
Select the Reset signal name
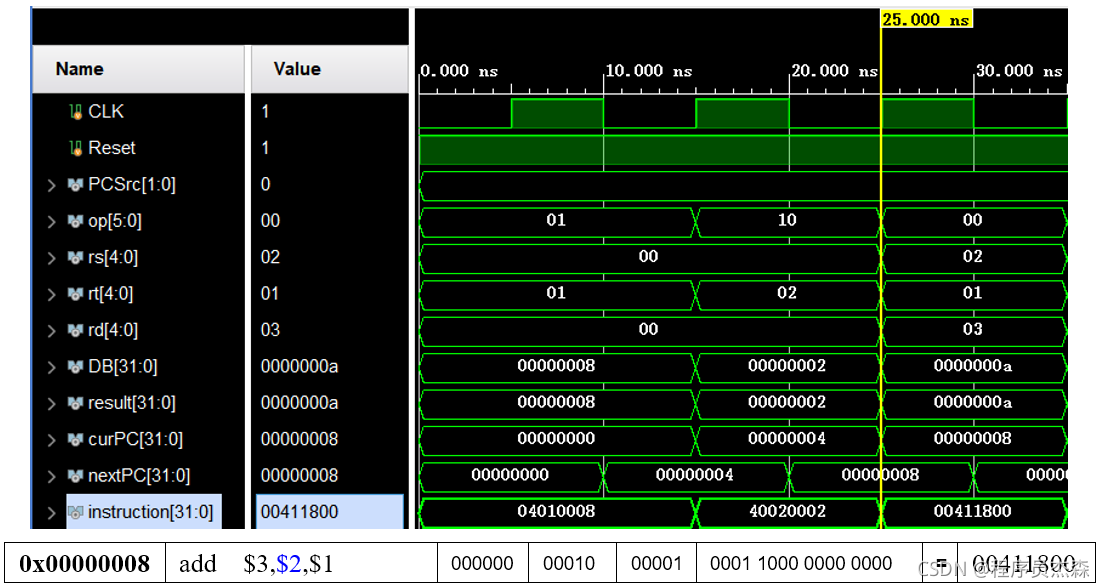coord(111,148)
